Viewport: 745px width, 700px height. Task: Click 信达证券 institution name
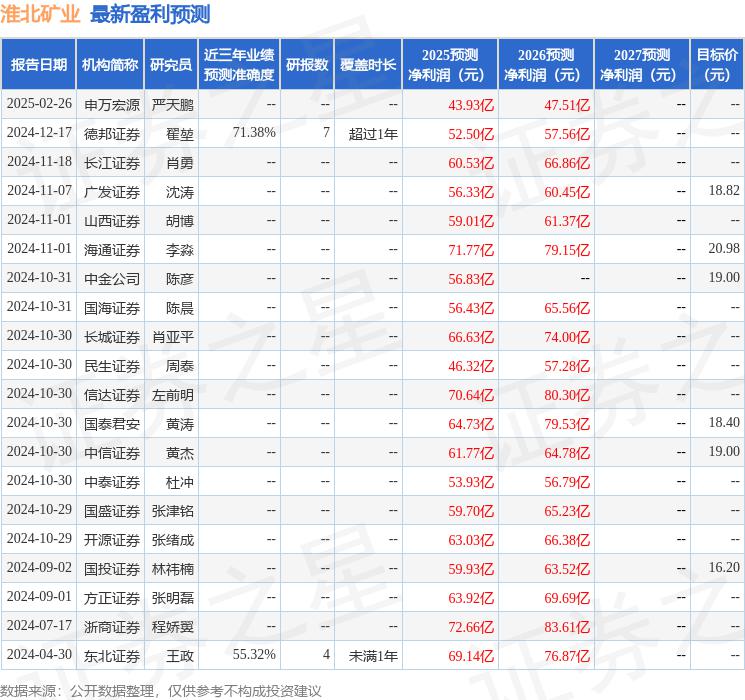(x=112, y=395)
